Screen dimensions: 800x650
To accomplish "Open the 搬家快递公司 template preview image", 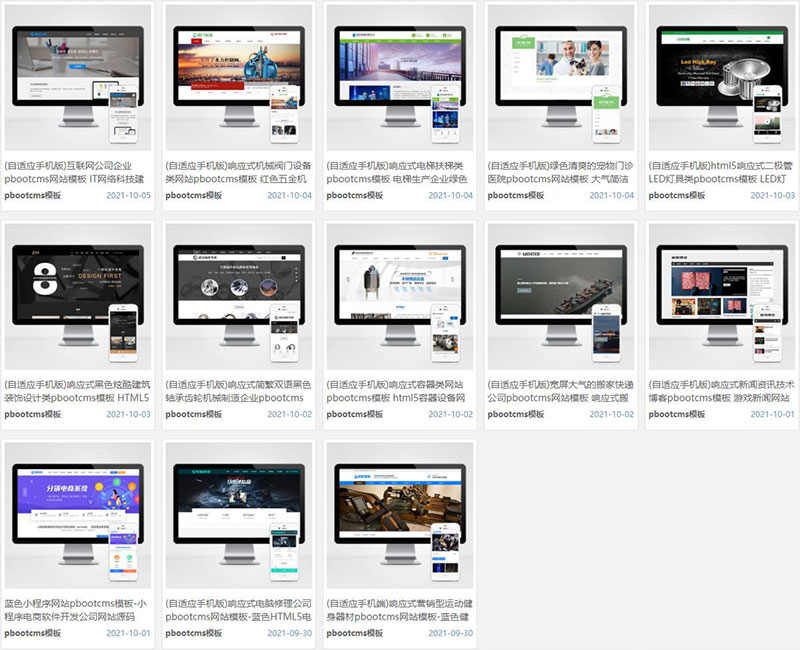I will point(560,296).
